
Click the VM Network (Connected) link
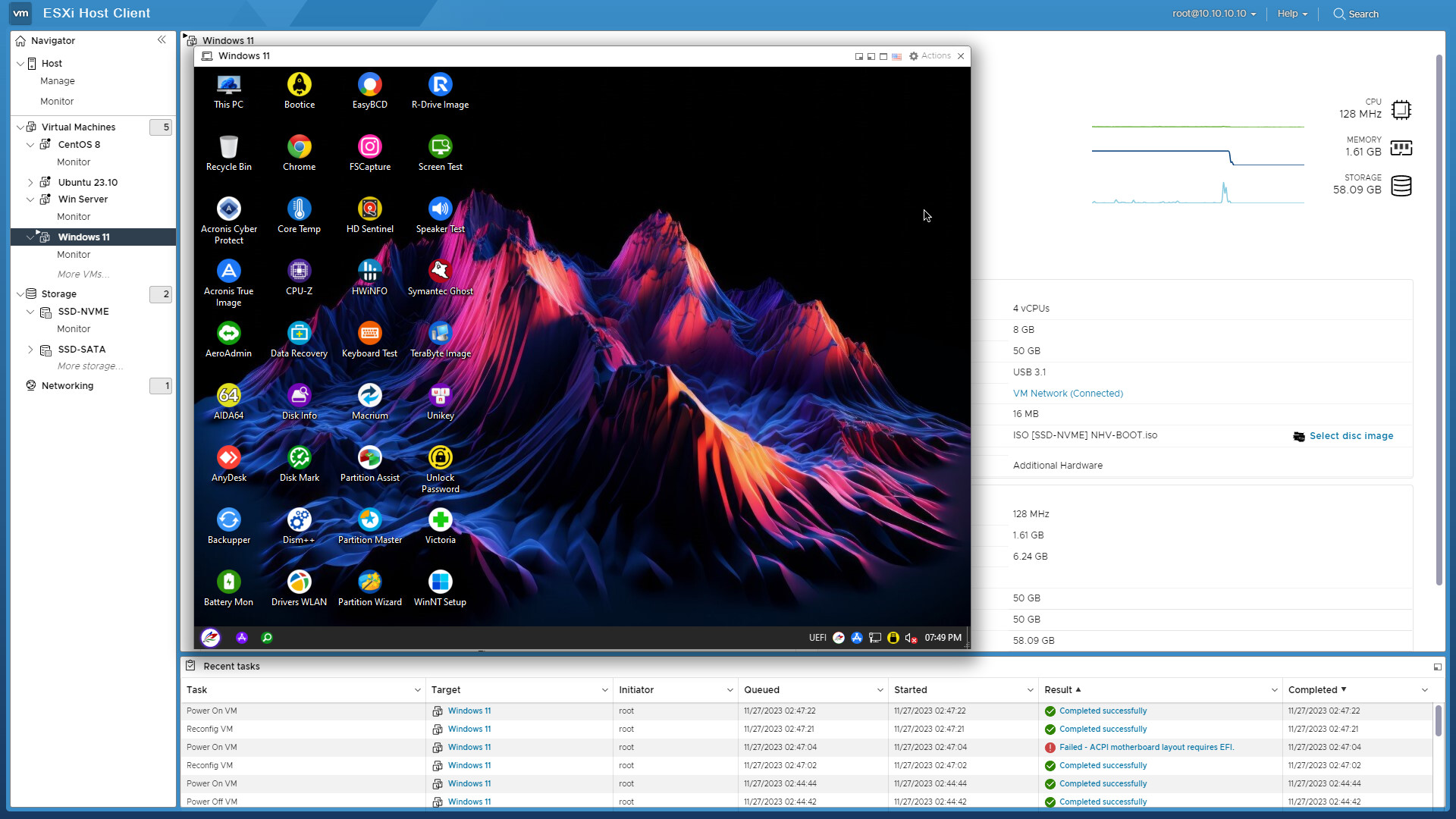point(1067,394)
